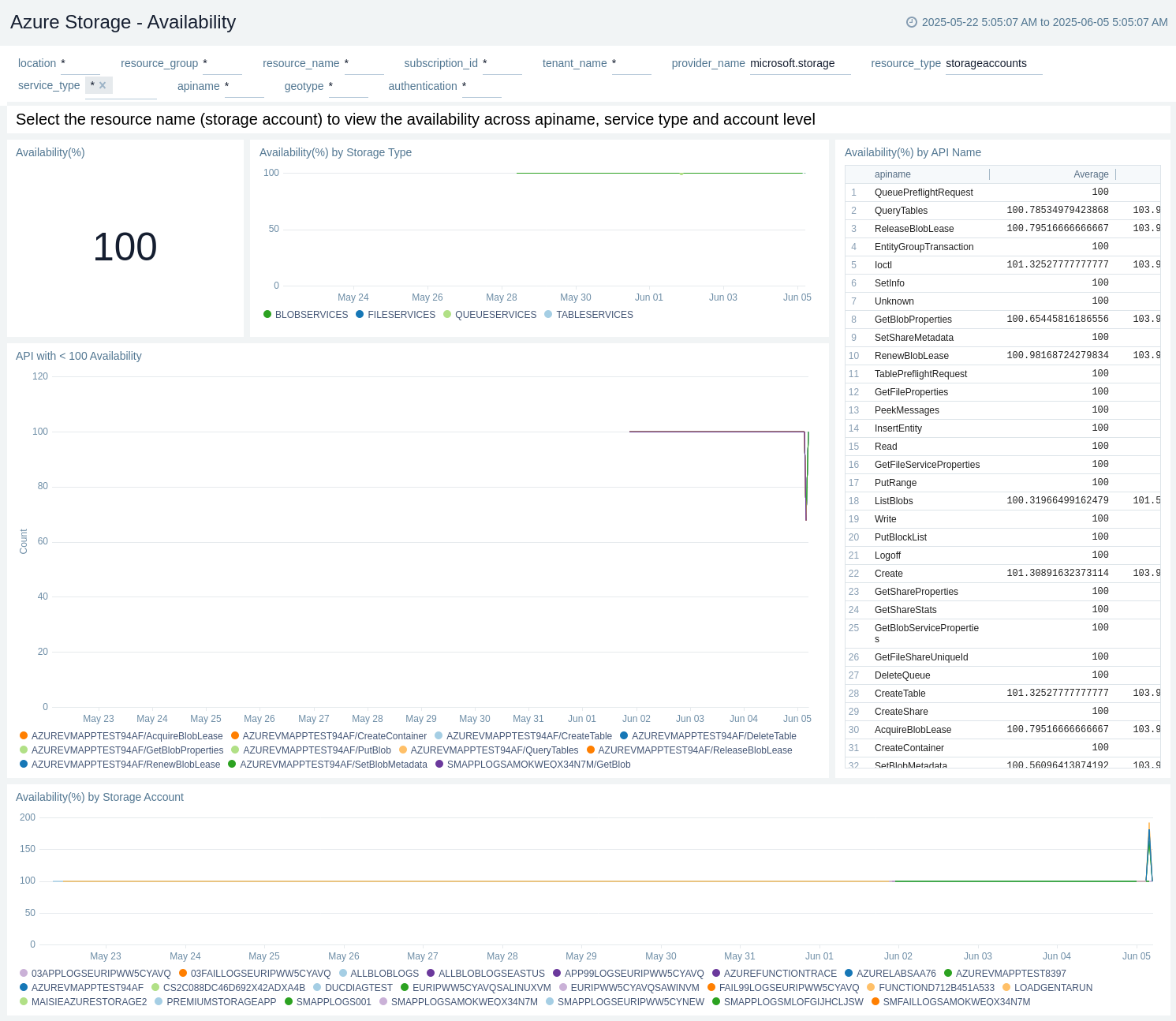Toggle EURIPWW5CYAVQSALINUXVM legend entry

pos(476,988)
